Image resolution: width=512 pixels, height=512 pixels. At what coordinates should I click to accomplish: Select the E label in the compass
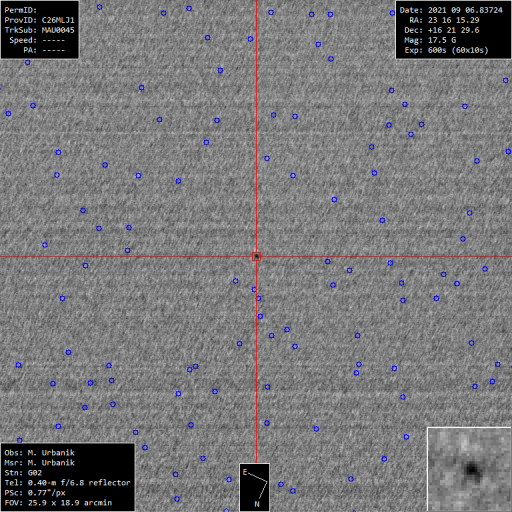click(x=245, y=472)
